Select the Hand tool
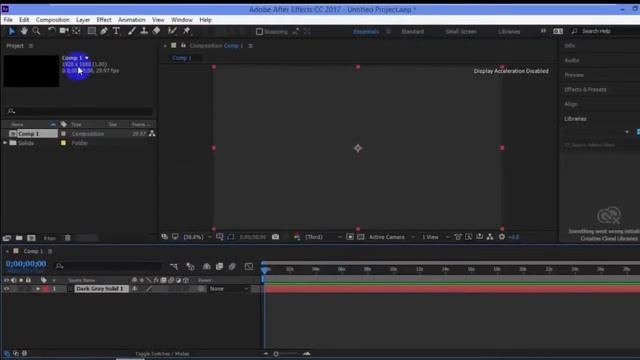The image size is (640, 360). (24, 31)
